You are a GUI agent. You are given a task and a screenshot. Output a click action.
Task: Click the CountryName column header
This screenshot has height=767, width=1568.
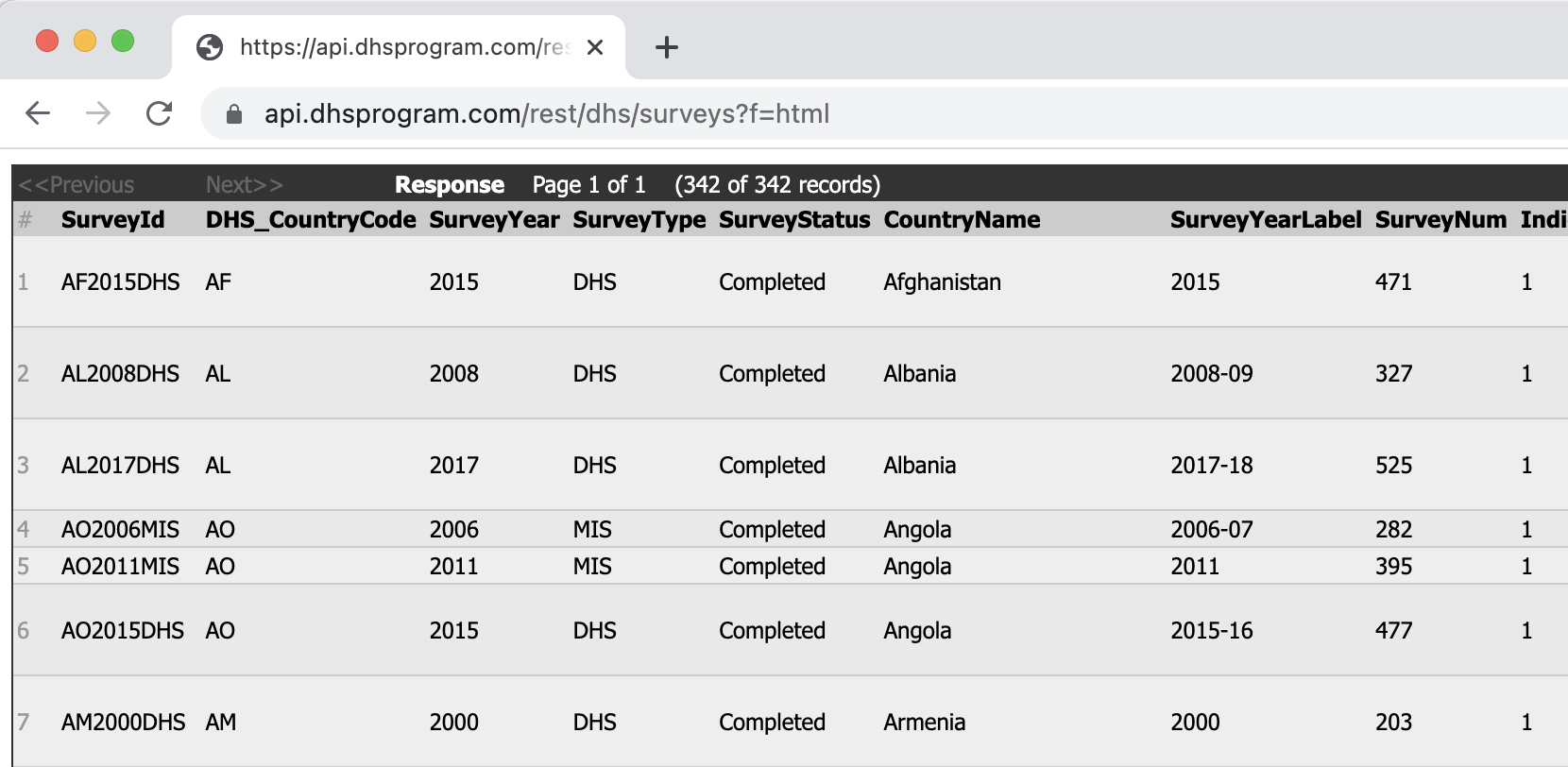(x=962, y=220)
